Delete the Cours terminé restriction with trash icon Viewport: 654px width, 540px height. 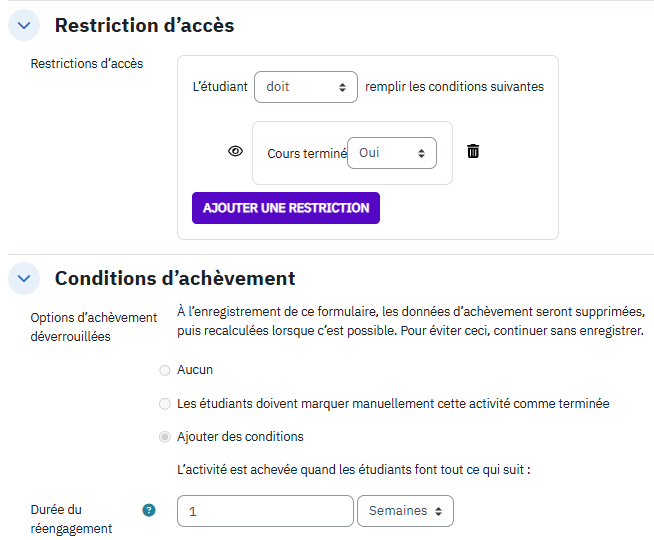473,152
